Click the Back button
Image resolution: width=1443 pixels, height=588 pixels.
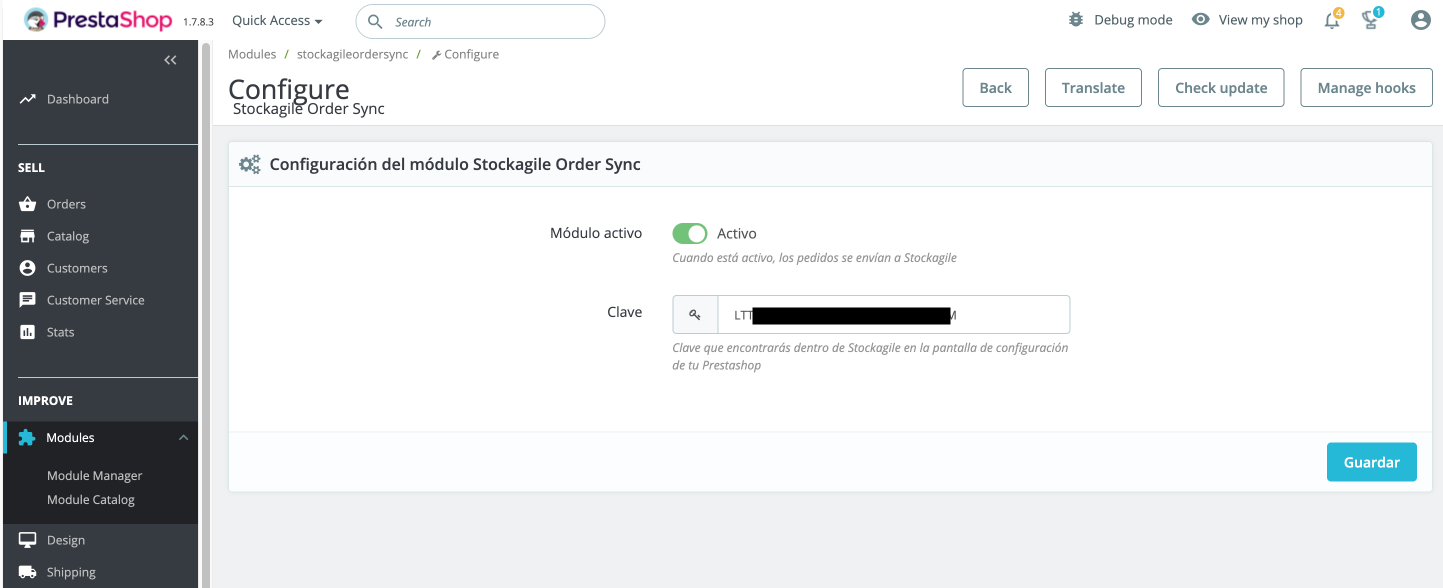pos(996,87)
